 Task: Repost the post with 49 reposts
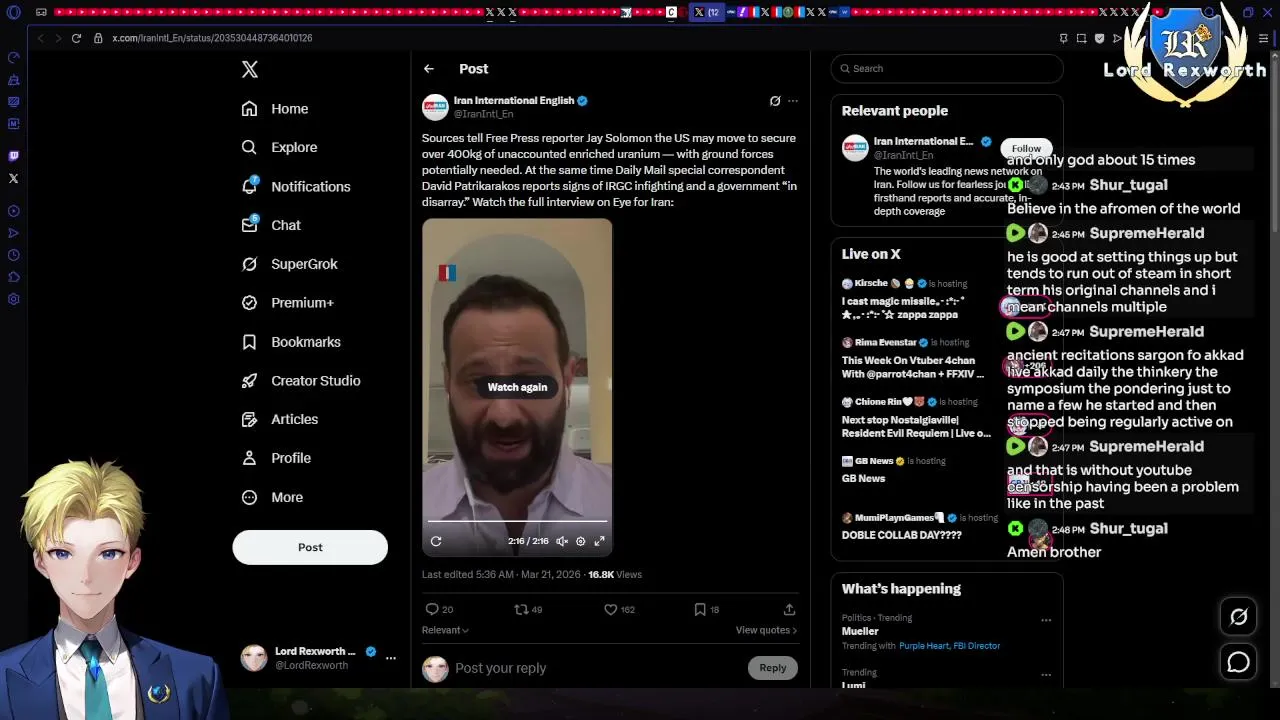click(528, 609)
